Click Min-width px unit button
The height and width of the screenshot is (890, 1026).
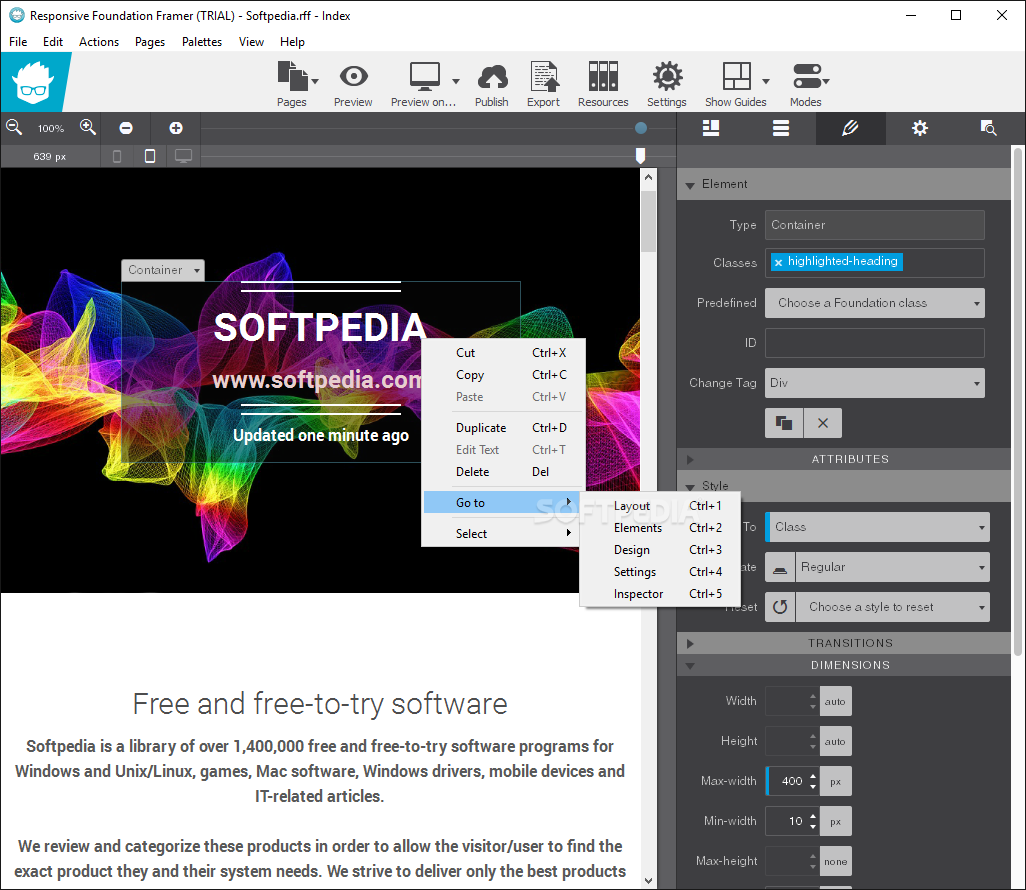[x=835, y=821]
